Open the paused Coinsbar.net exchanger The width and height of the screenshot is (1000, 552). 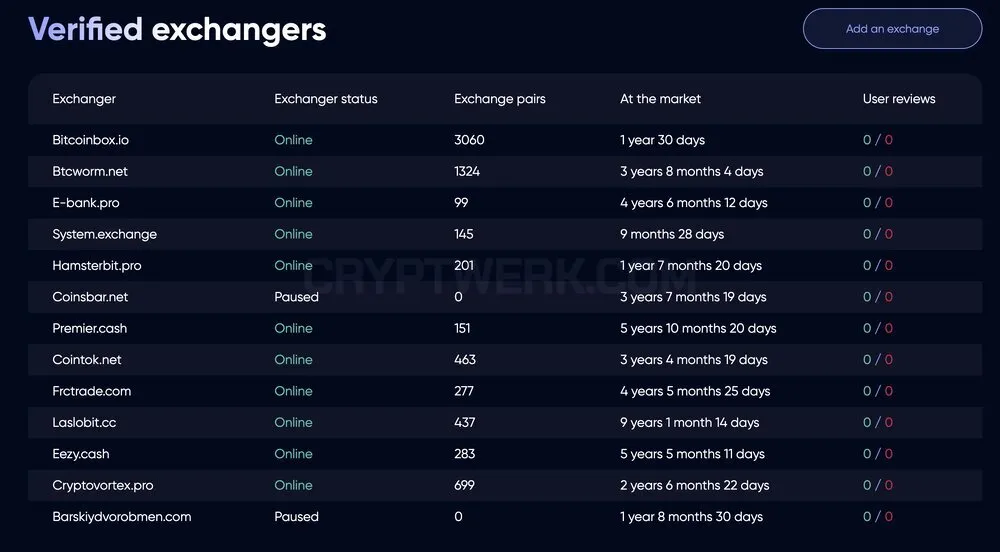pos(90,297)
